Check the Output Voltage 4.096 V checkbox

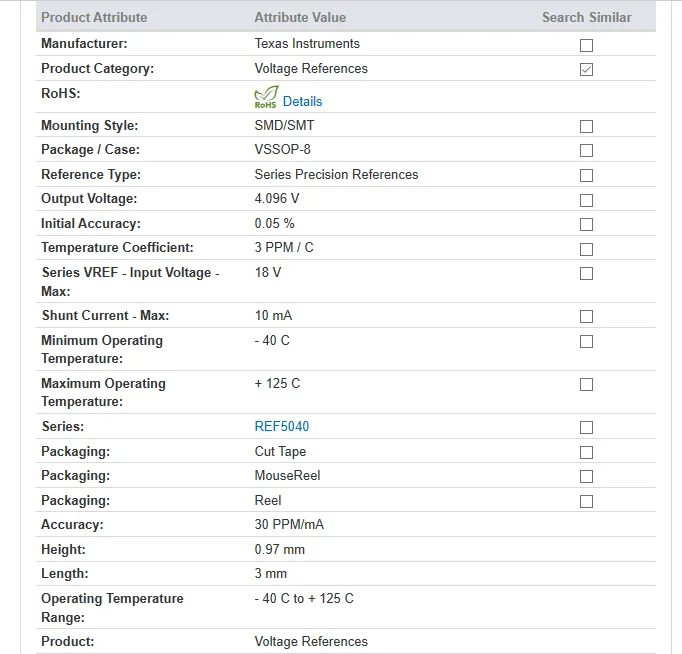(586, 200)
